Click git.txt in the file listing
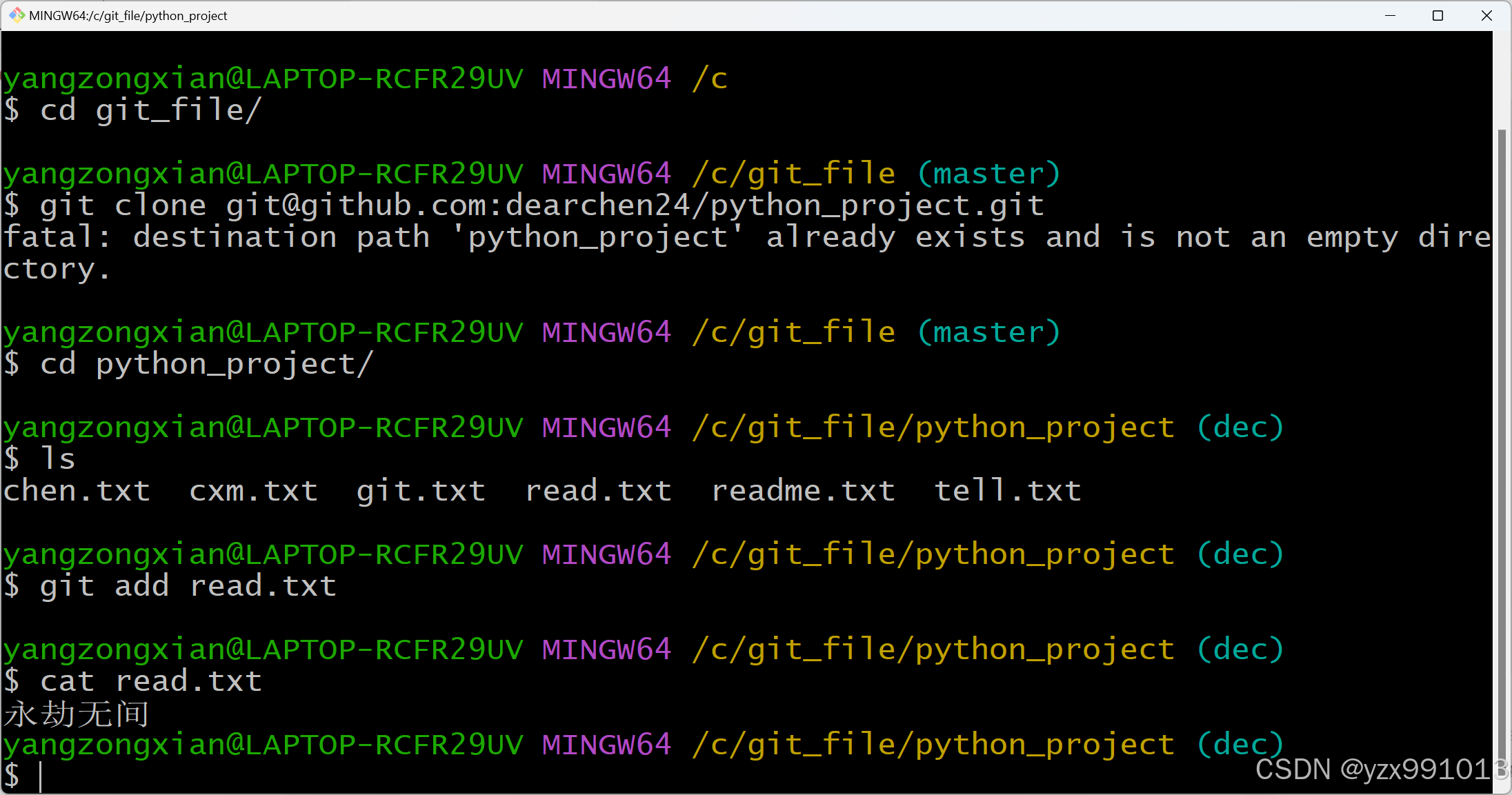Screen dimensions: 1512x795 pyautogui.click(x=421, y=491)
